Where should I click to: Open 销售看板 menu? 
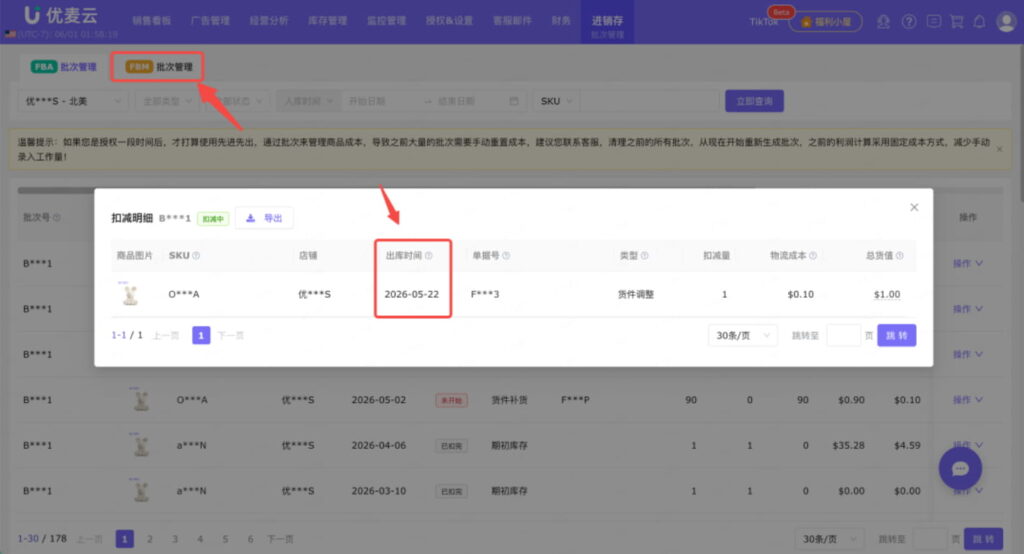point(151,21)
